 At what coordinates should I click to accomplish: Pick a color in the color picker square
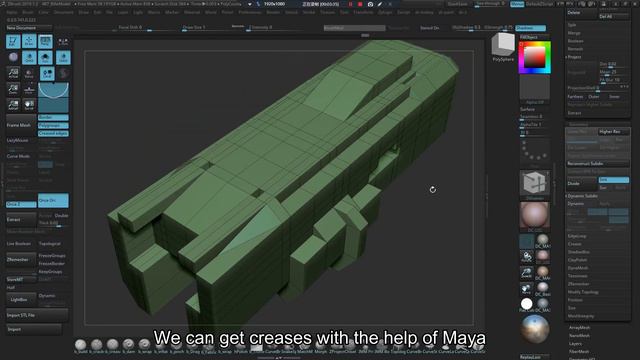534,57
